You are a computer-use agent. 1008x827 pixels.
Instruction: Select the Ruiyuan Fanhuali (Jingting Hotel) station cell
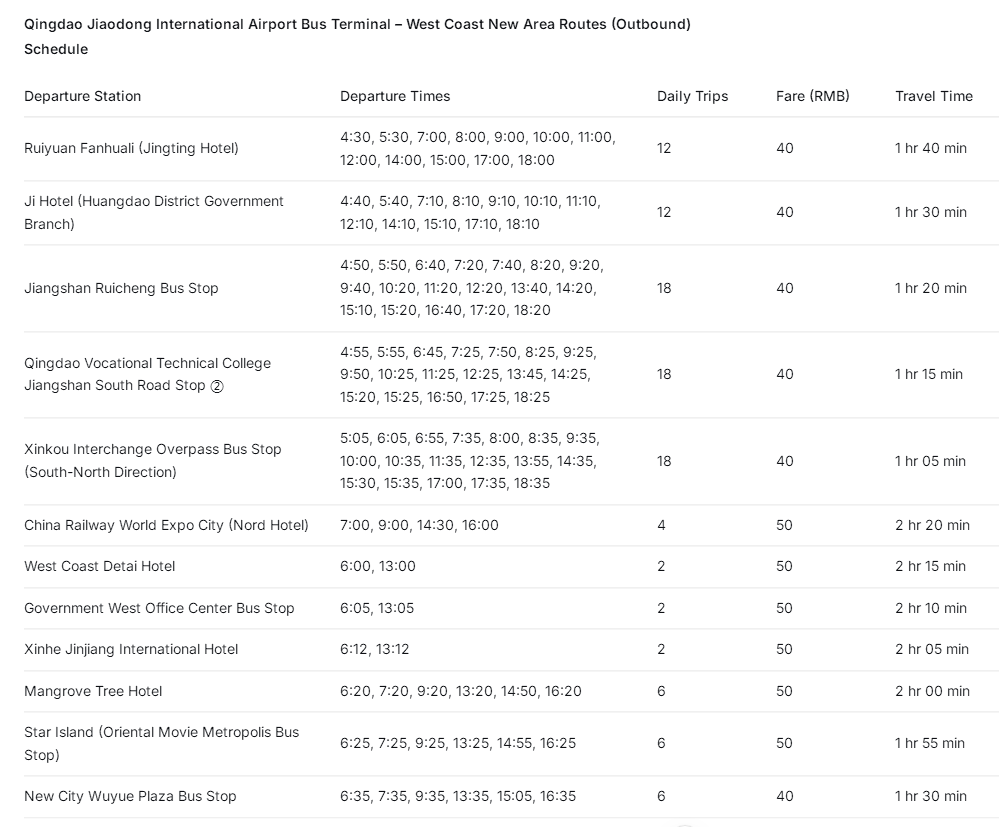pyautogui.click(x=131, y=149)
